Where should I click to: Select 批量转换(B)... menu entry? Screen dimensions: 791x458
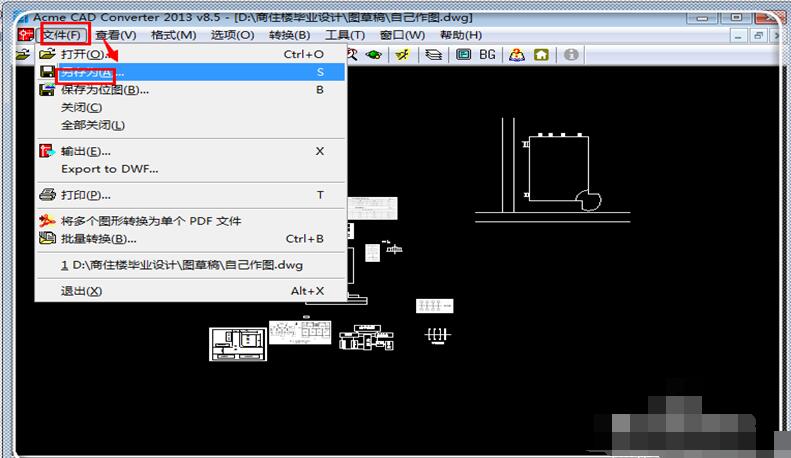pos(191,239)
